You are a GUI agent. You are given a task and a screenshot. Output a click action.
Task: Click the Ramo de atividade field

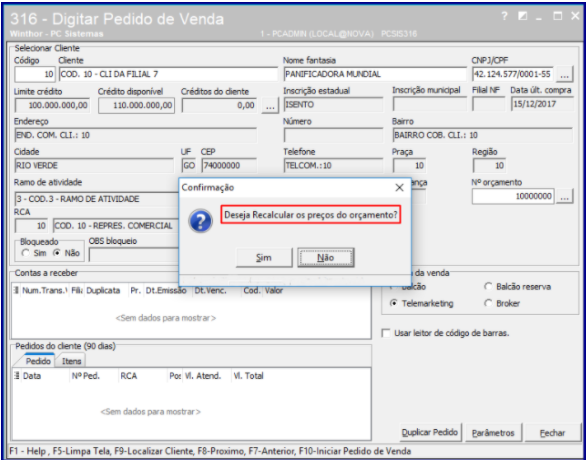[x=97, y=199]
